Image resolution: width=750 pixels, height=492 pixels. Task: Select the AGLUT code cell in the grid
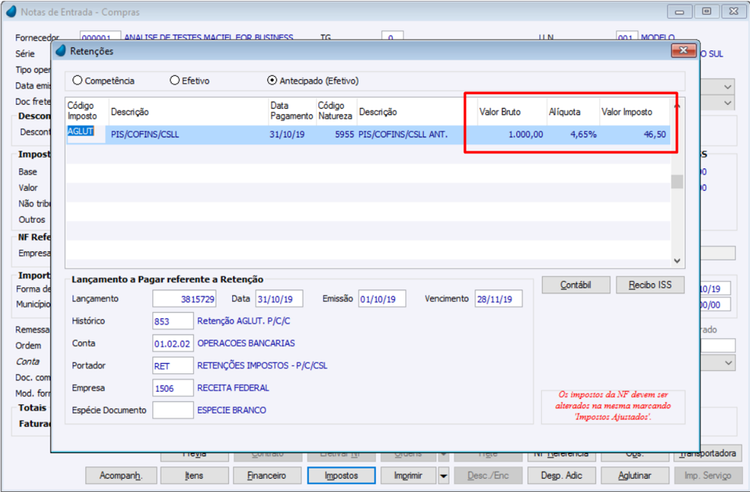pyautogui.click(x=86, y=134)
